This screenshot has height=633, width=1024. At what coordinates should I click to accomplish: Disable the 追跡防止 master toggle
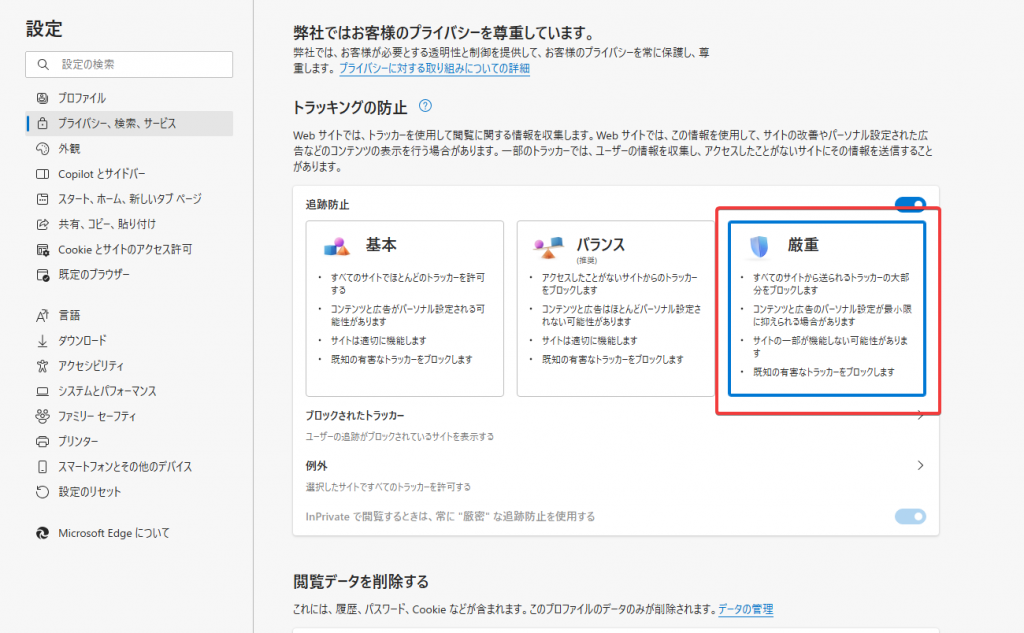[910, 203]
